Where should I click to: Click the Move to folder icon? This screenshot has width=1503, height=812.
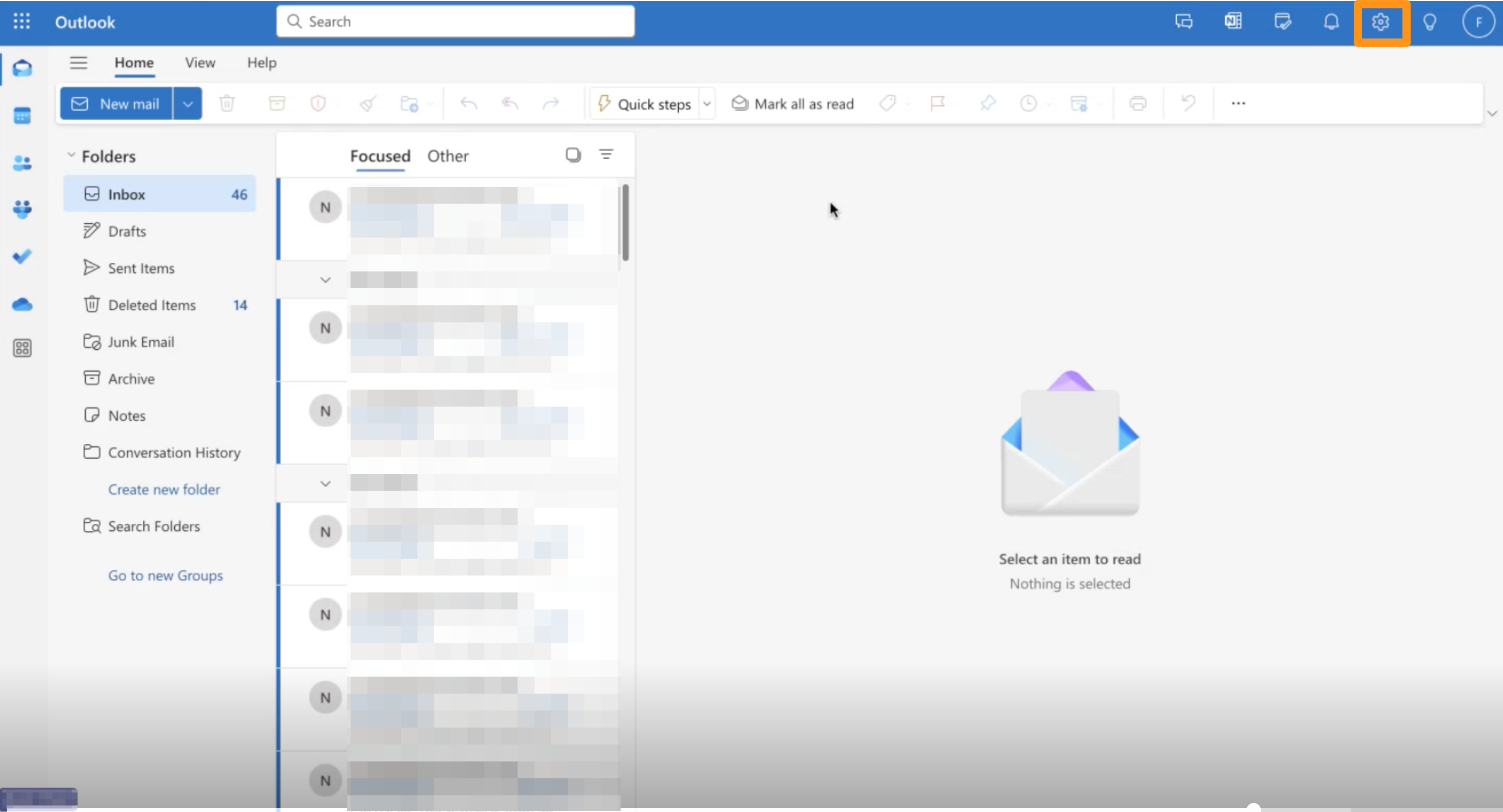coord(409,104)
